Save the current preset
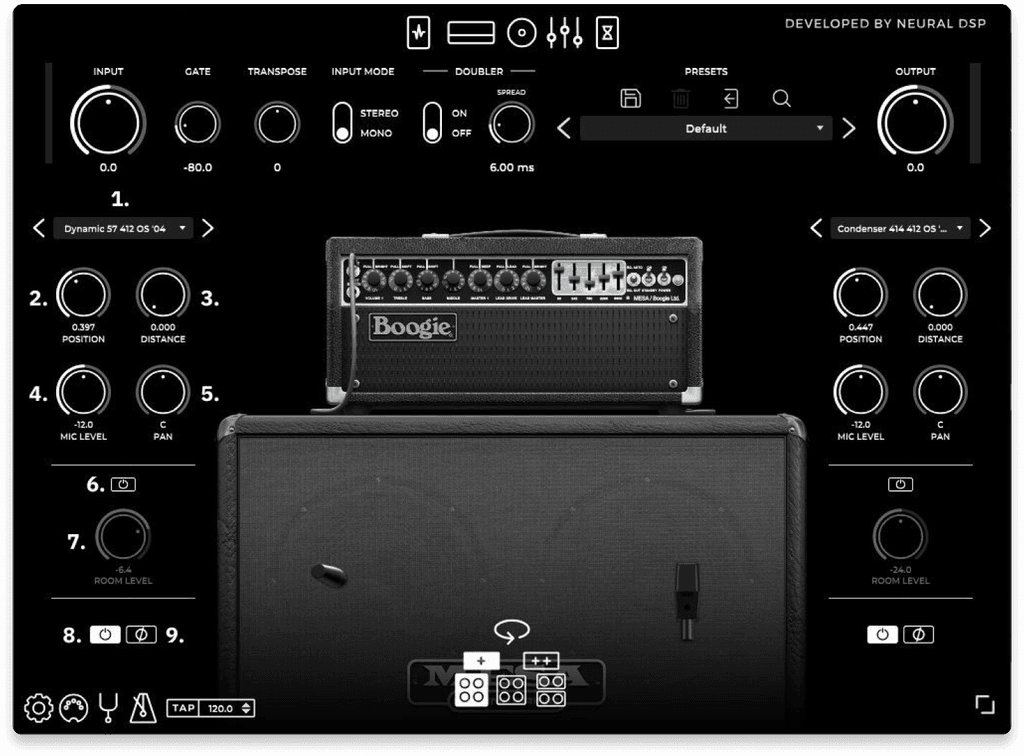 pyautogui.click(x=631, y=97)
